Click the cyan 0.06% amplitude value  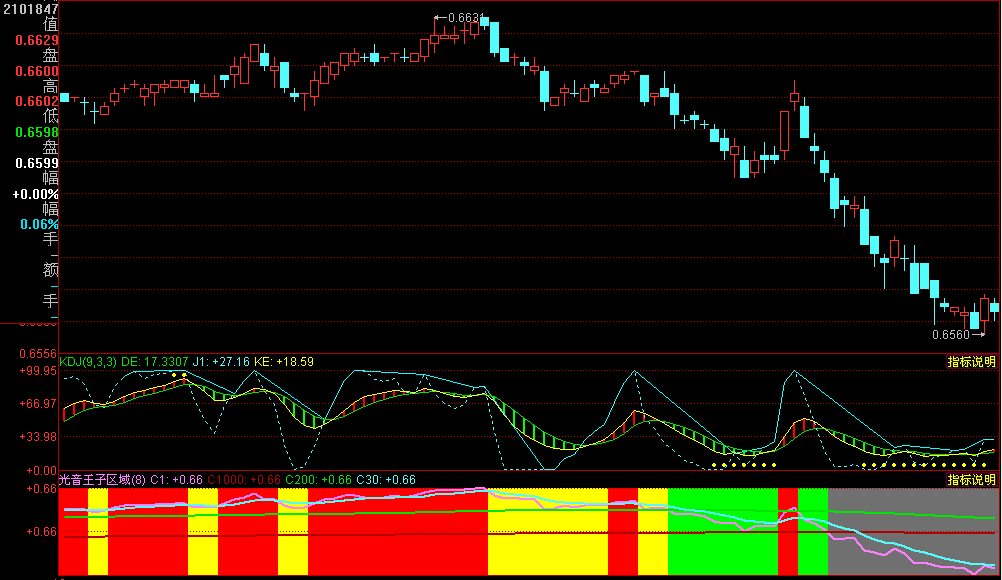click(40, 224)
